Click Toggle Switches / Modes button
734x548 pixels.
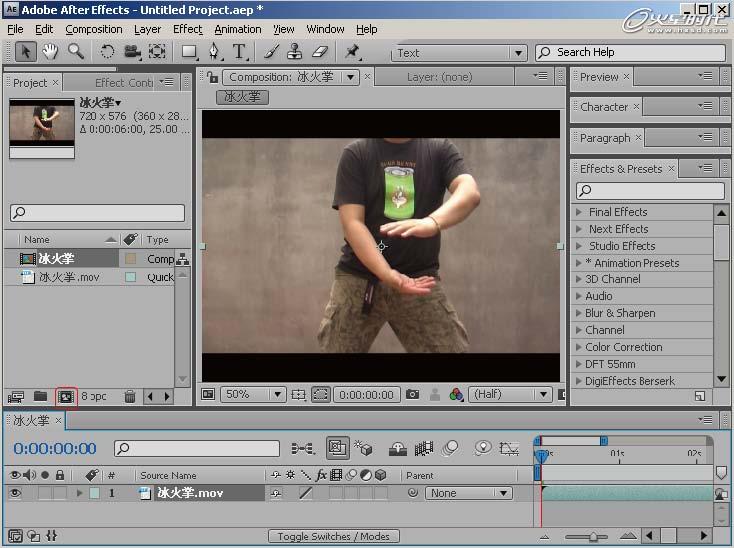(x=333, y=536)
